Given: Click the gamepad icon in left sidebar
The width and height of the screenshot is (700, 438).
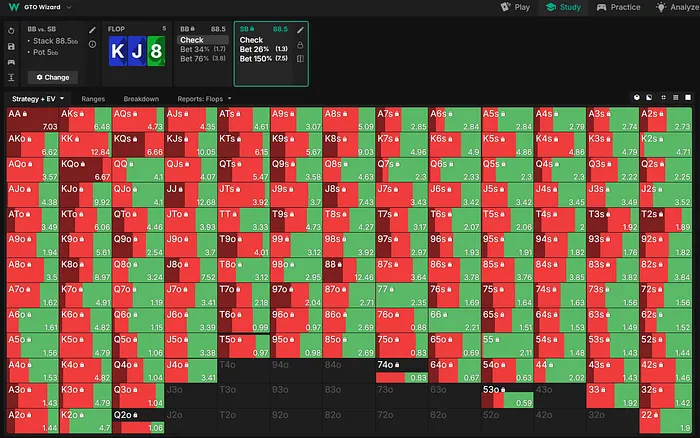Looking at the screenshot, I should [10, 61].
